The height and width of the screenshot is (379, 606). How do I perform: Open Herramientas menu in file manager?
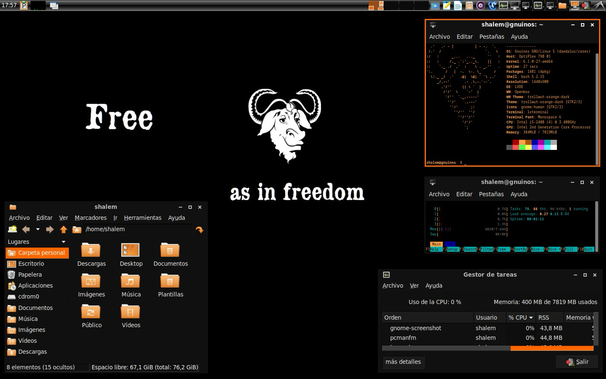[x=143, y=218]
